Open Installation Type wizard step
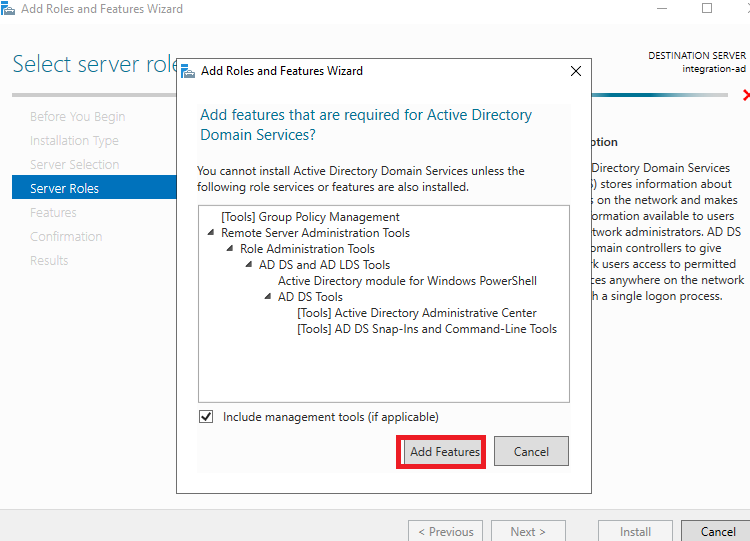Image resolution: width=750 pixels, height=541 pixels. click(74, 141)
